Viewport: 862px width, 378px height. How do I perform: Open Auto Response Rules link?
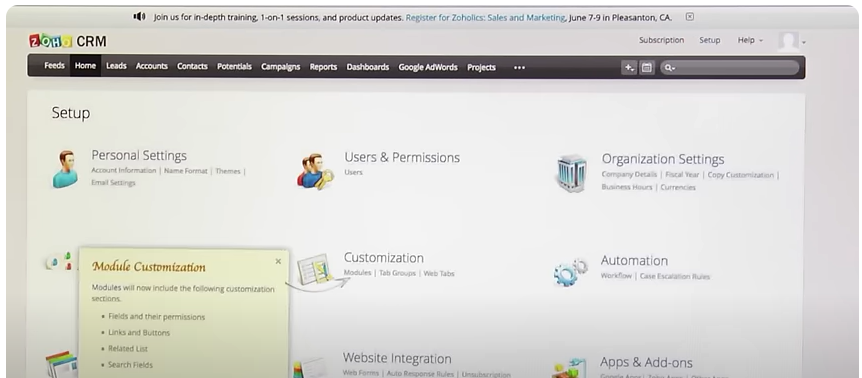click(x=420, y=374)
